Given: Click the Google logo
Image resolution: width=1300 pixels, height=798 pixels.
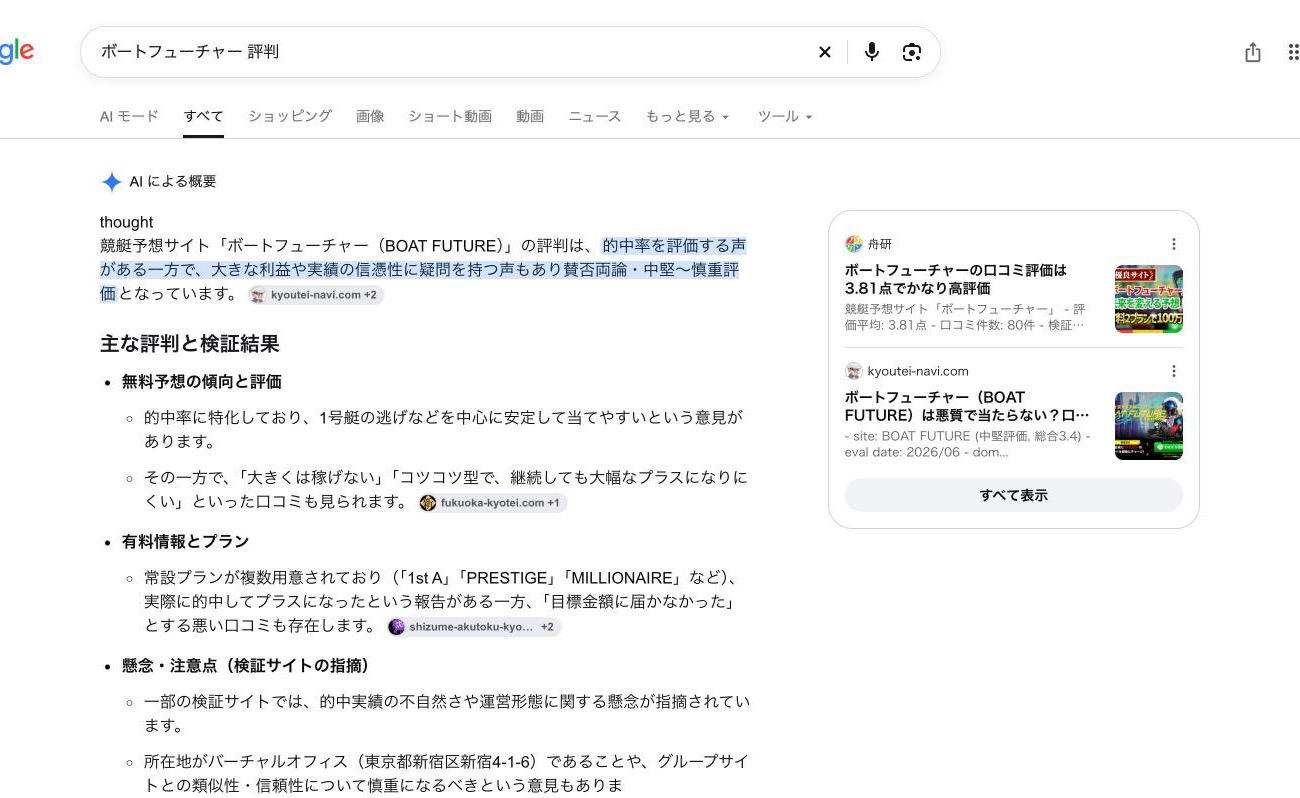Looking at the screenshot, I should coord(16,51).
